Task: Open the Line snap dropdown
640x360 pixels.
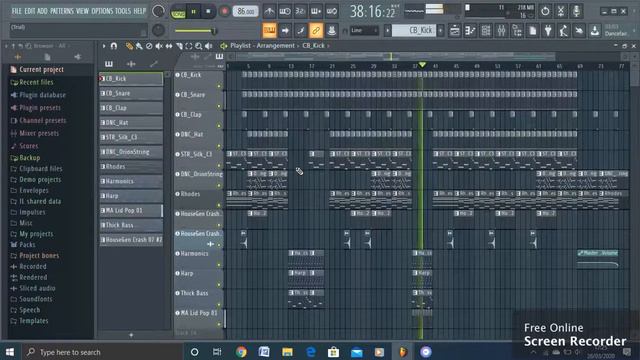Action: click(364, 30)
